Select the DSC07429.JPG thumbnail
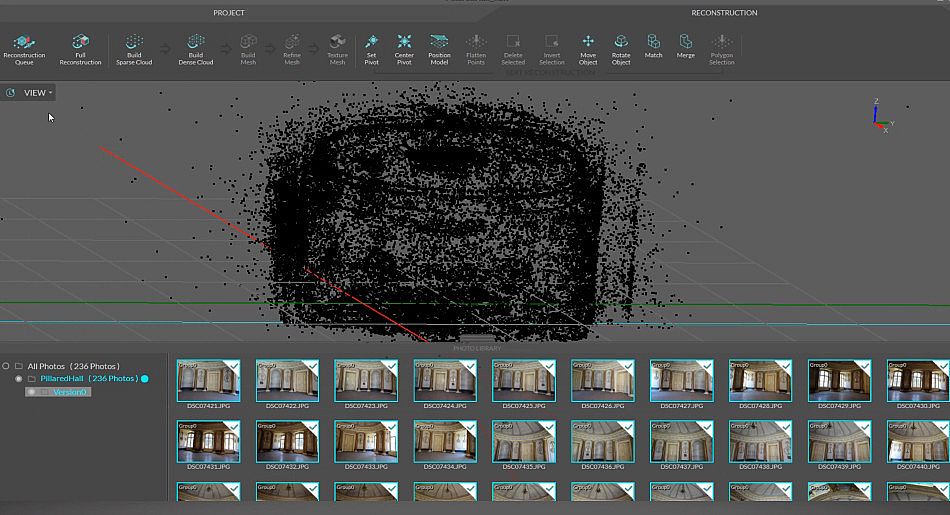Viewport: 950px width, 515px height. point(839,381)
